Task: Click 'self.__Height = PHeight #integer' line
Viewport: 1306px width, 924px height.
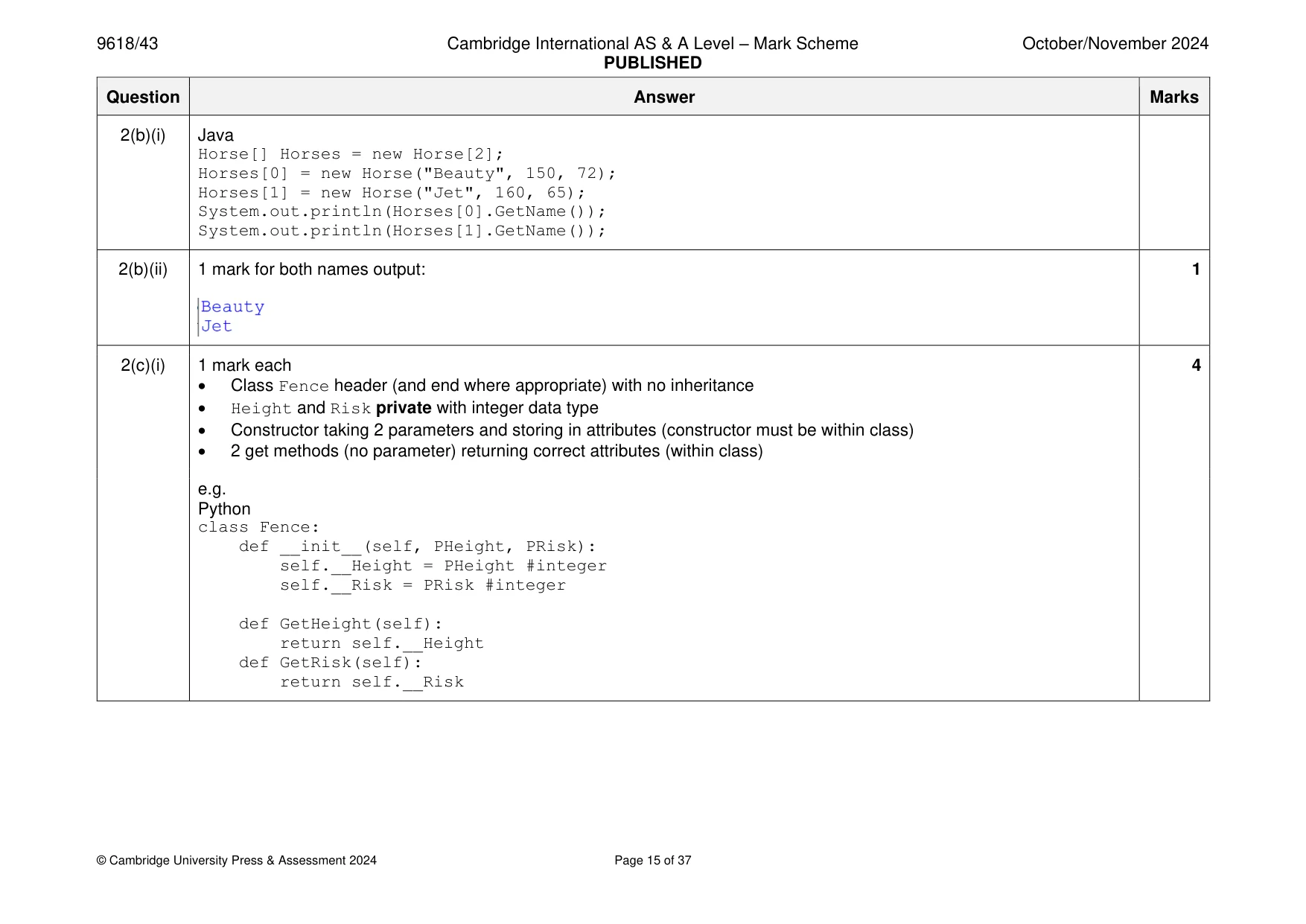Action: pyautogui.click(x=444, y=566)
